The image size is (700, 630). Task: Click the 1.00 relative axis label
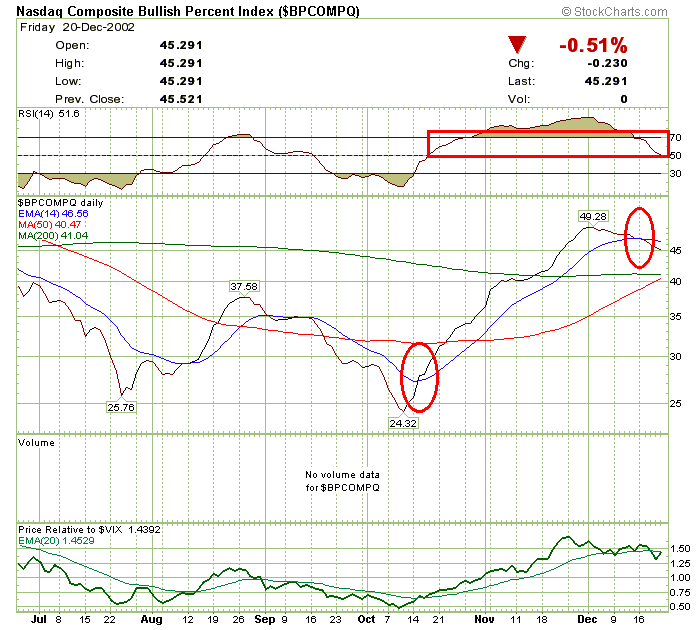680,577
